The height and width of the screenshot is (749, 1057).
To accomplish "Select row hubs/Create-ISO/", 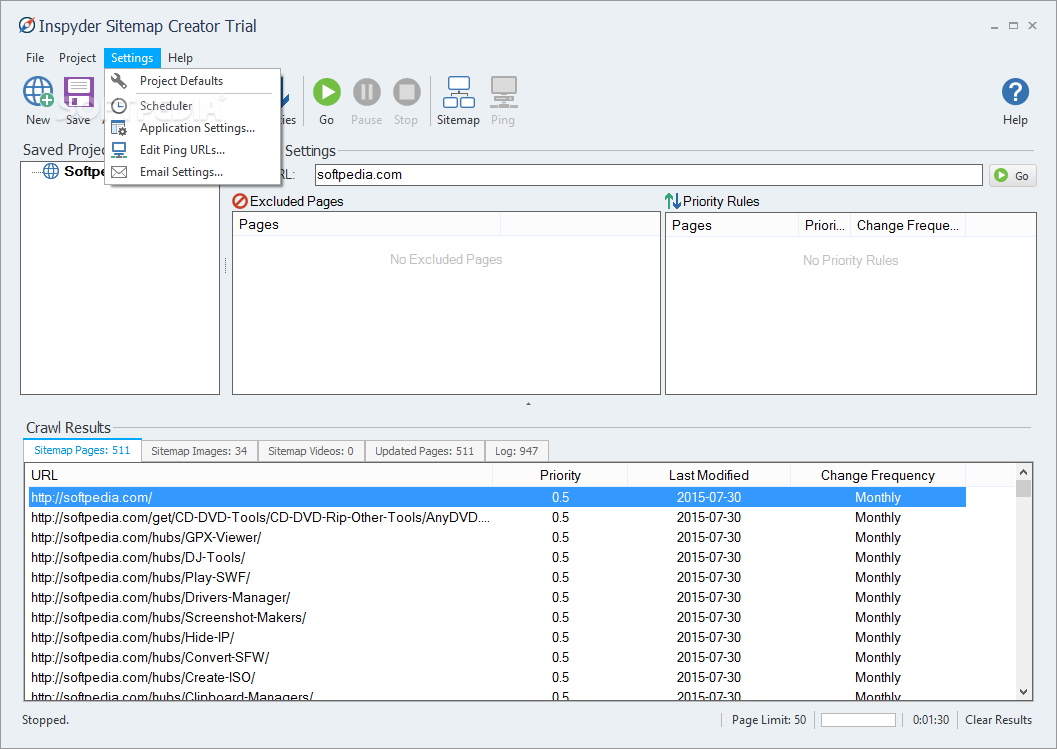I will tap(497, 678).
